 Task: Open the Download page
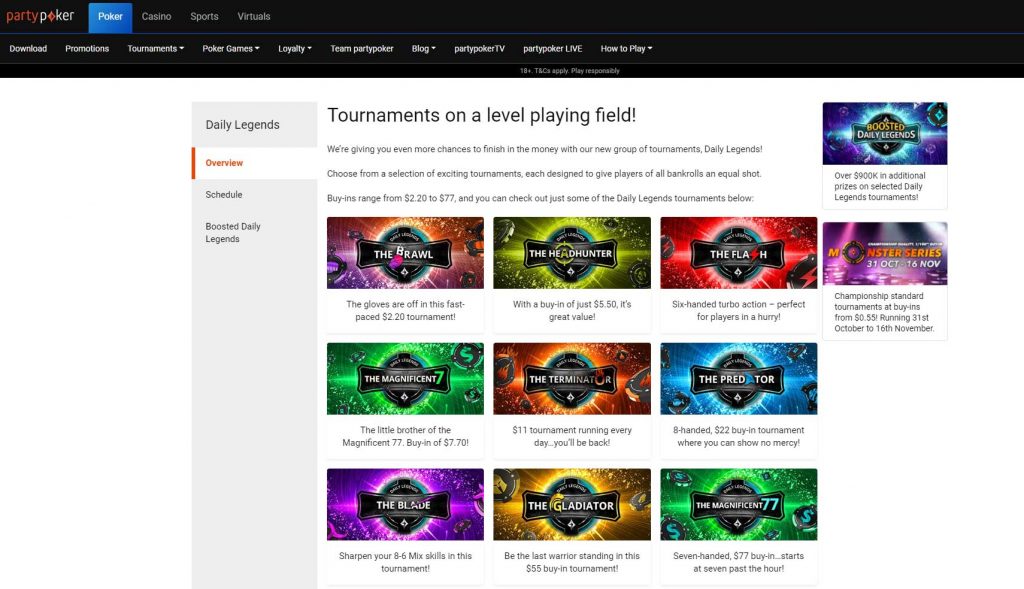click(x=28, y=48)
